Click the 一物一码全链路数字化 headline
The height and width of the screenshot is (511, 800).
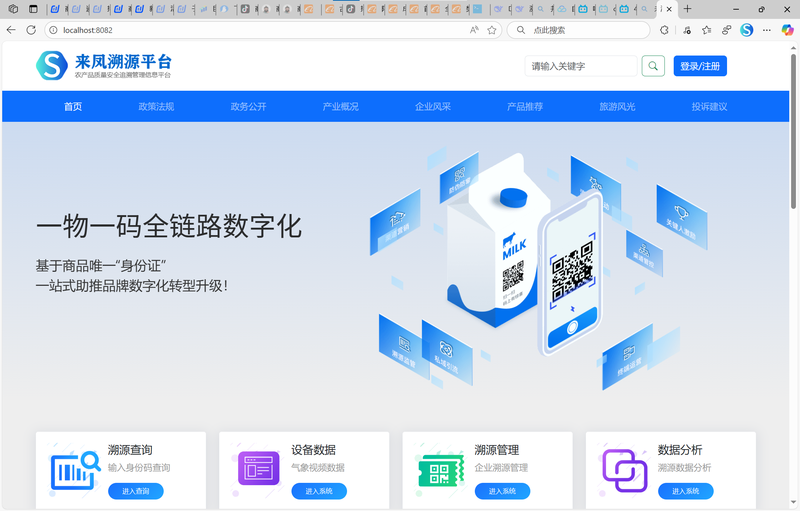click(x=169, y=226)
